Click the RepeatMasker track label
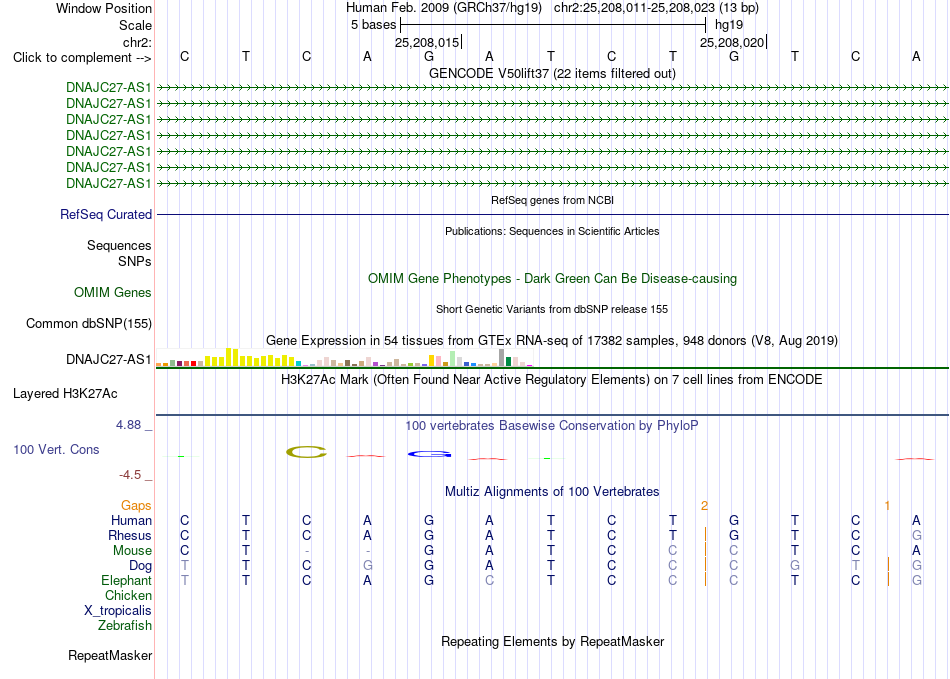The width and height of the screenshot is (950, 679). point(110,655)
